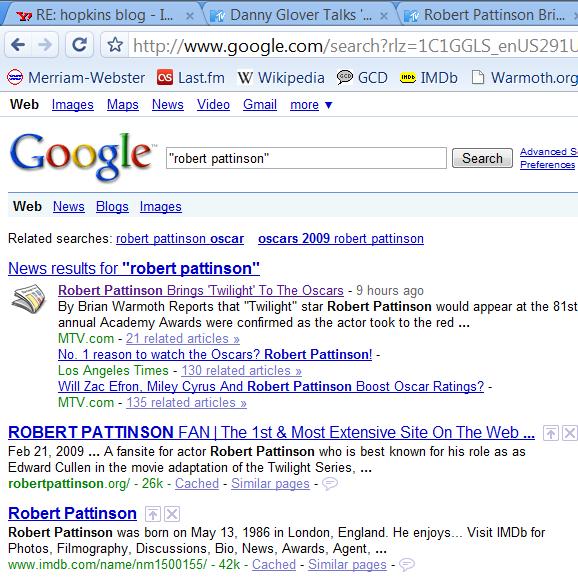This screenshot has width=578, height=580.
Task: Switch to the 'Danny Glover Talks' tab
Action: click(x=296, y=15)
